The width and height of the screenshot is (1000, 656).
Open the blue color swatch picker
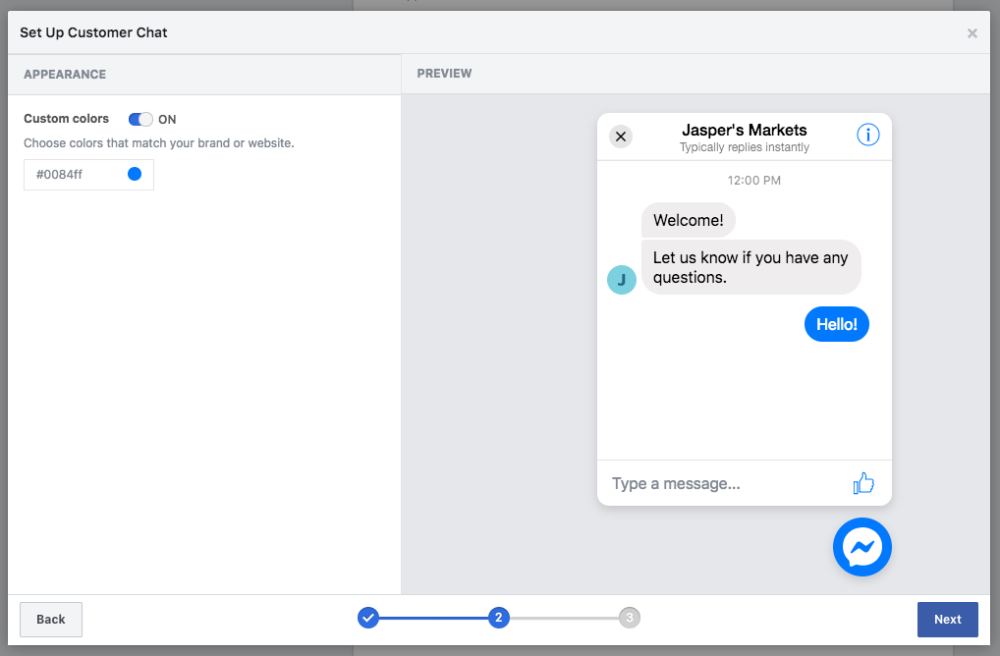(x=135, y=174)
